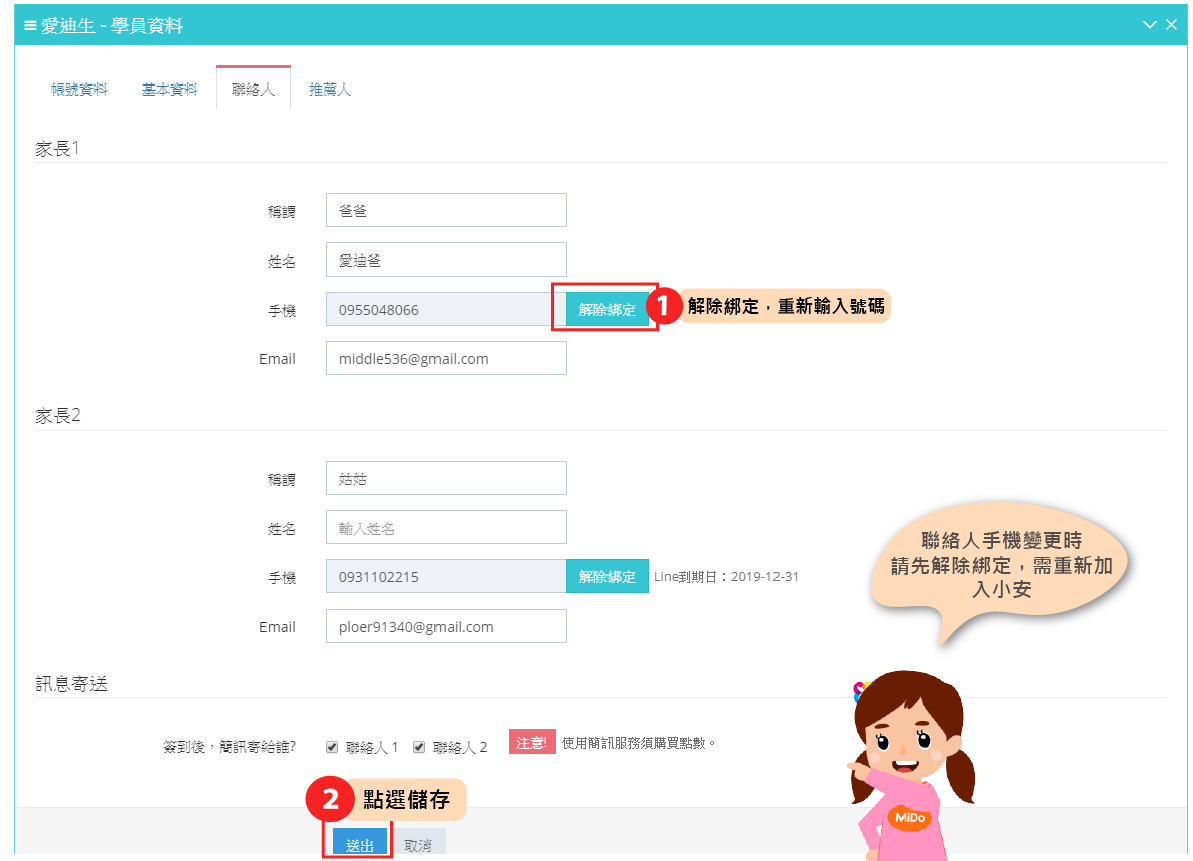This screenshot has width=1193, height=861.
Task: Click 解除綁定 button for 家長1 phone
Action: [607, 309]
